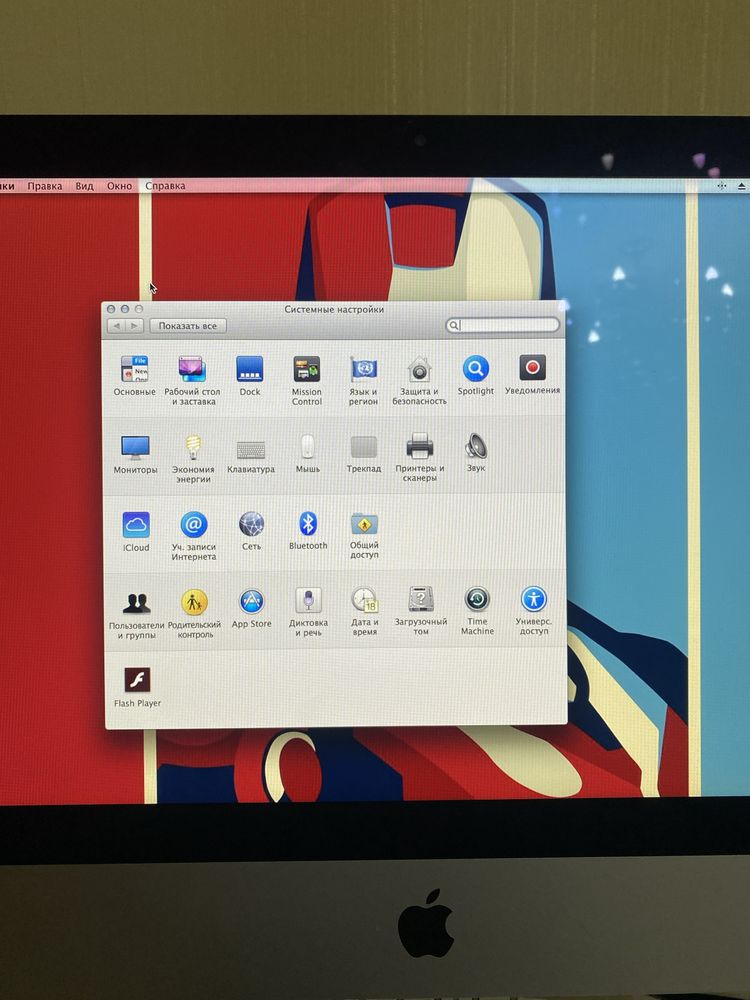Open Flash Player preferences
This screenshot has height=1000, width=750.
tap(137, 680)
